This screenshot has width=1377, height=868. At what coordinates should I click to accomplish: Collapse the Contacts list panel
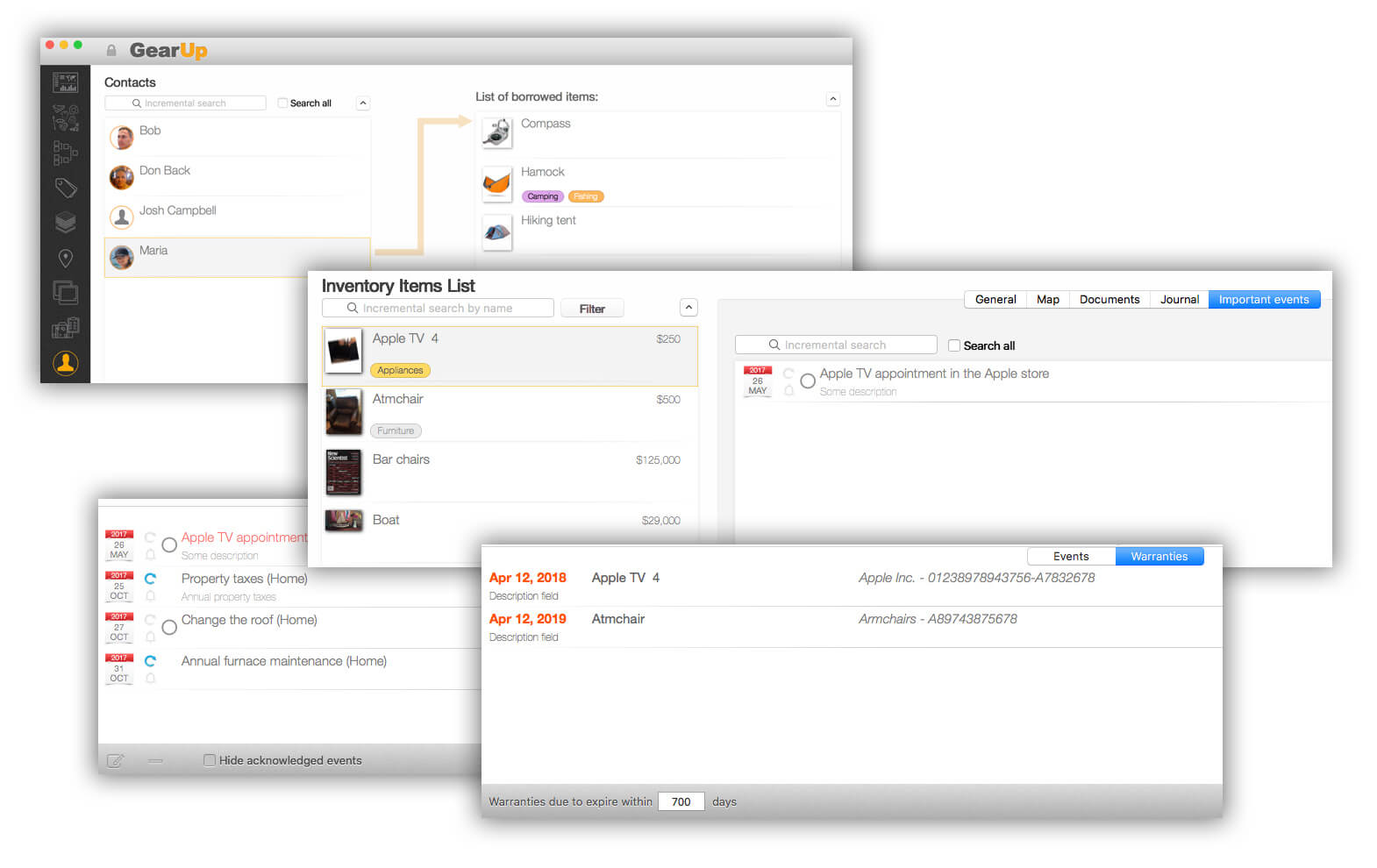point(363,103)
